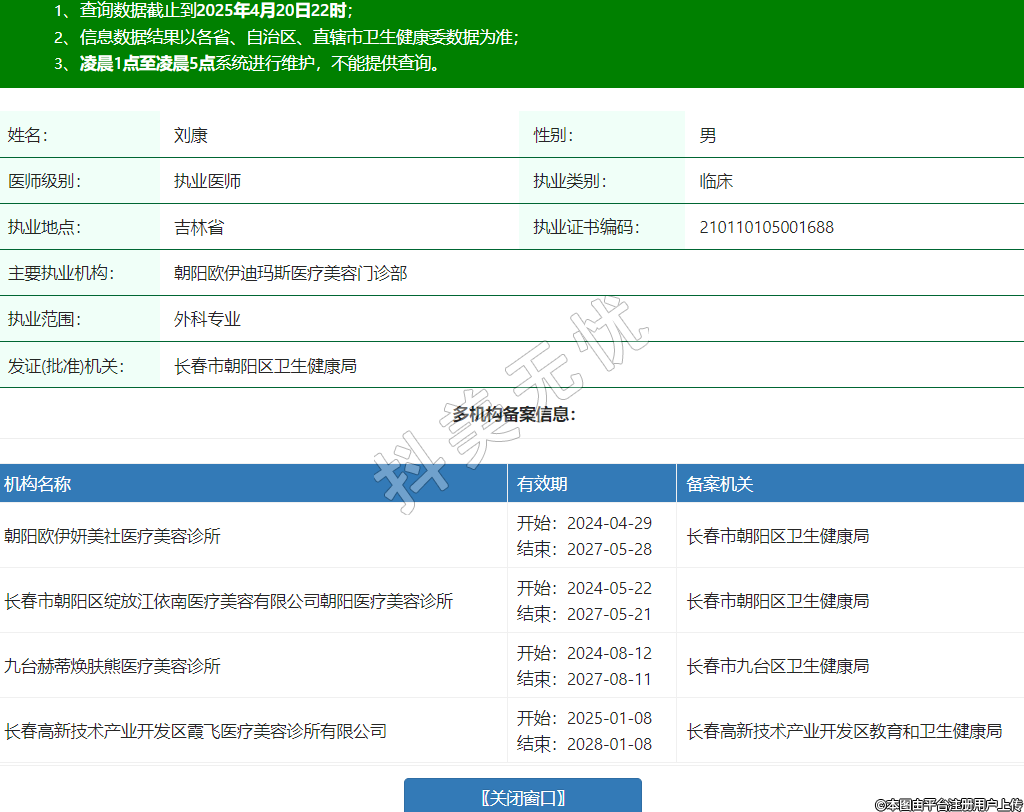Click the 外科专业 practice scope value
1024x812 pixels.
click(x=207, y=319)
